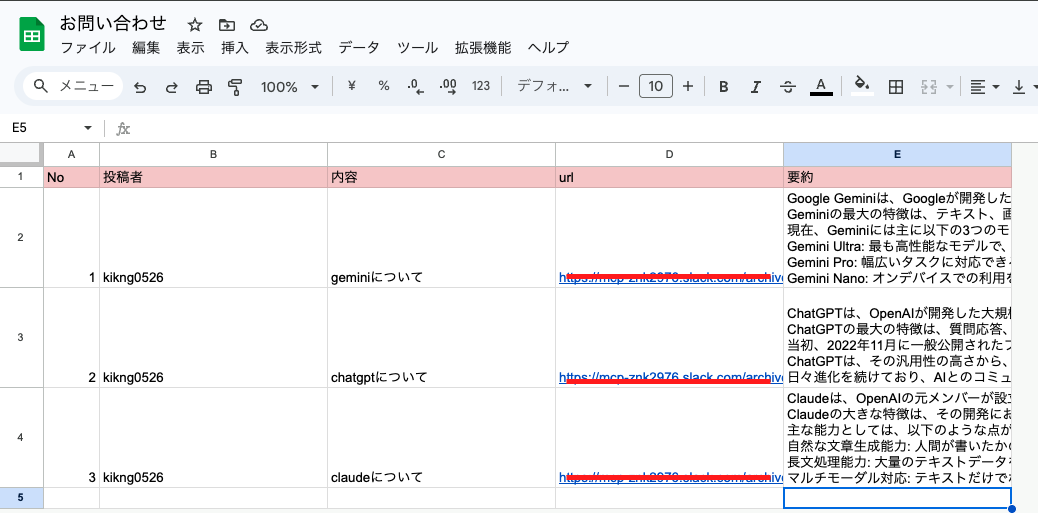
Task: Star the お問い合わせ document
Action: [x=194, y=25]
